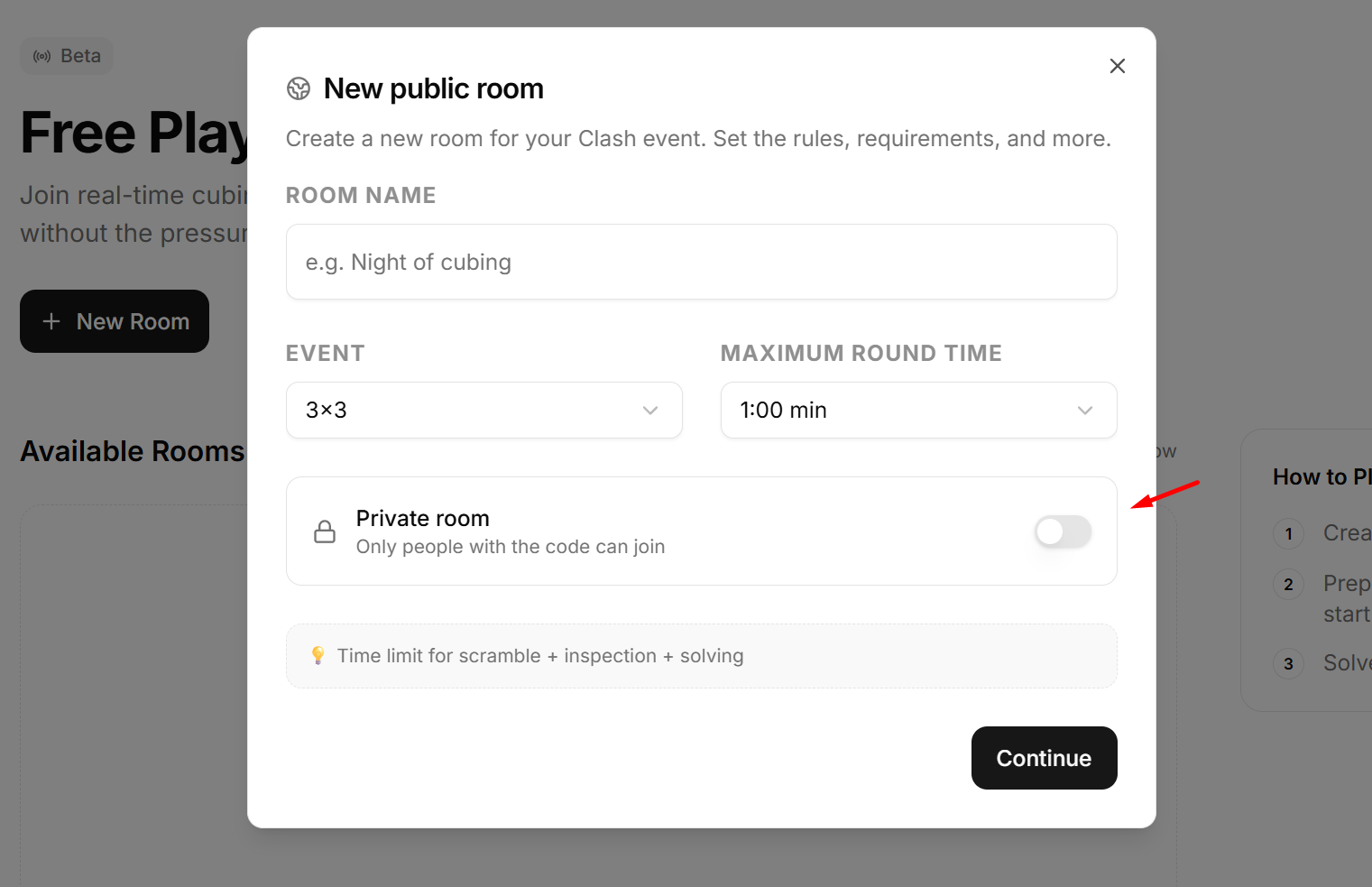Focus the Room Name input field
1372x887 pixels.
pos(701,262)
